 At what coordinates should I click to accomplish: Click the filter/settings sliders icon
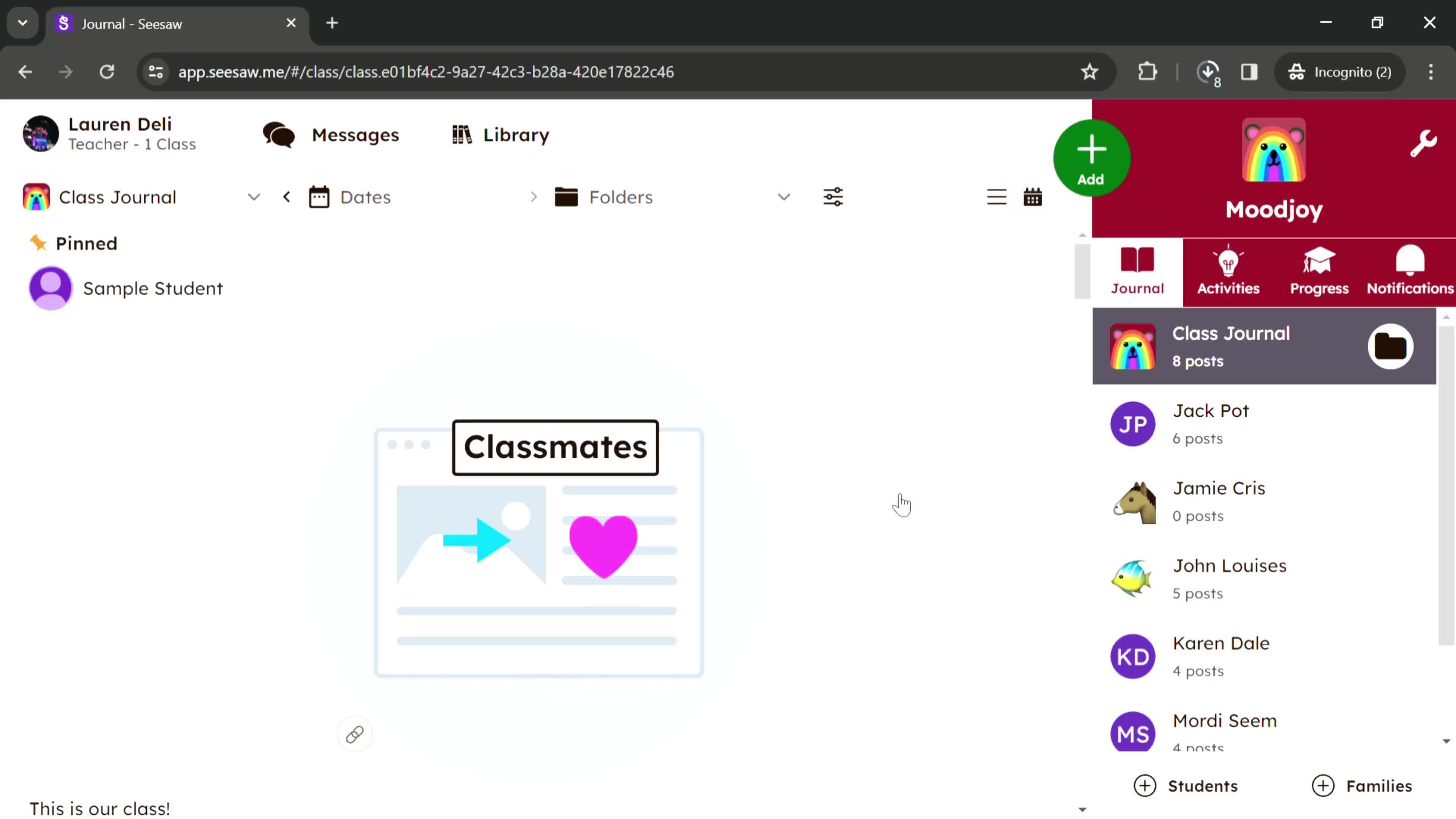[833, 197]
